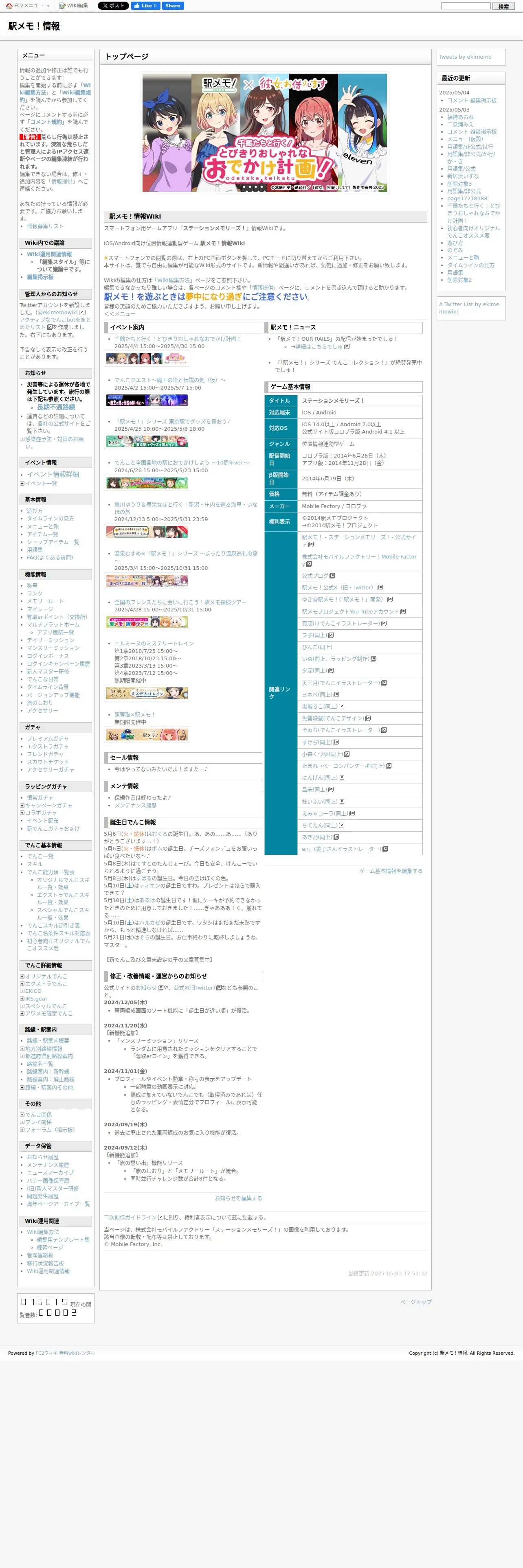The height and width of the screenshot is (1568, 523).
Task: Click the ゲーム基本情報を編集する link
Action: click(x=390, y=871)
